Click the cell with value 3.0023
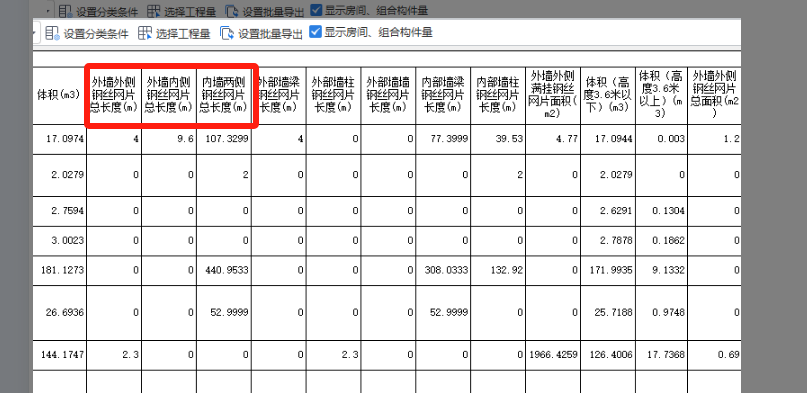The height and width of the screenshot is (393, 807). pos(59,240)
